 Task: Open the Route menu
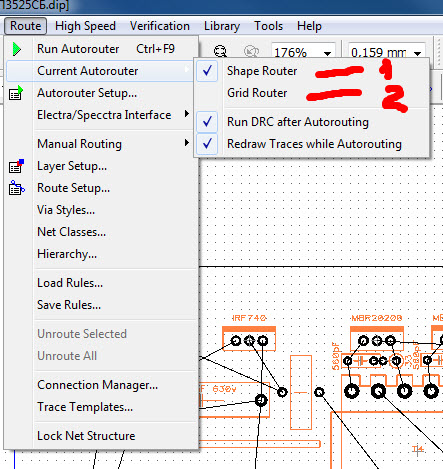coord(25,26)
